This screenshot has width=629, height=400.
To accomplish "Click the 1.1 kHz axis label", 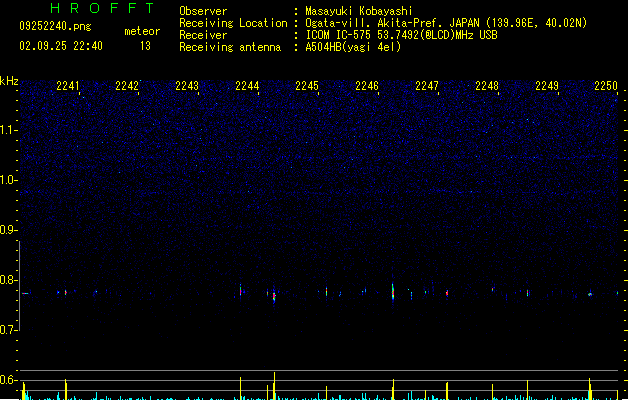I will click(x=8, y=130).
